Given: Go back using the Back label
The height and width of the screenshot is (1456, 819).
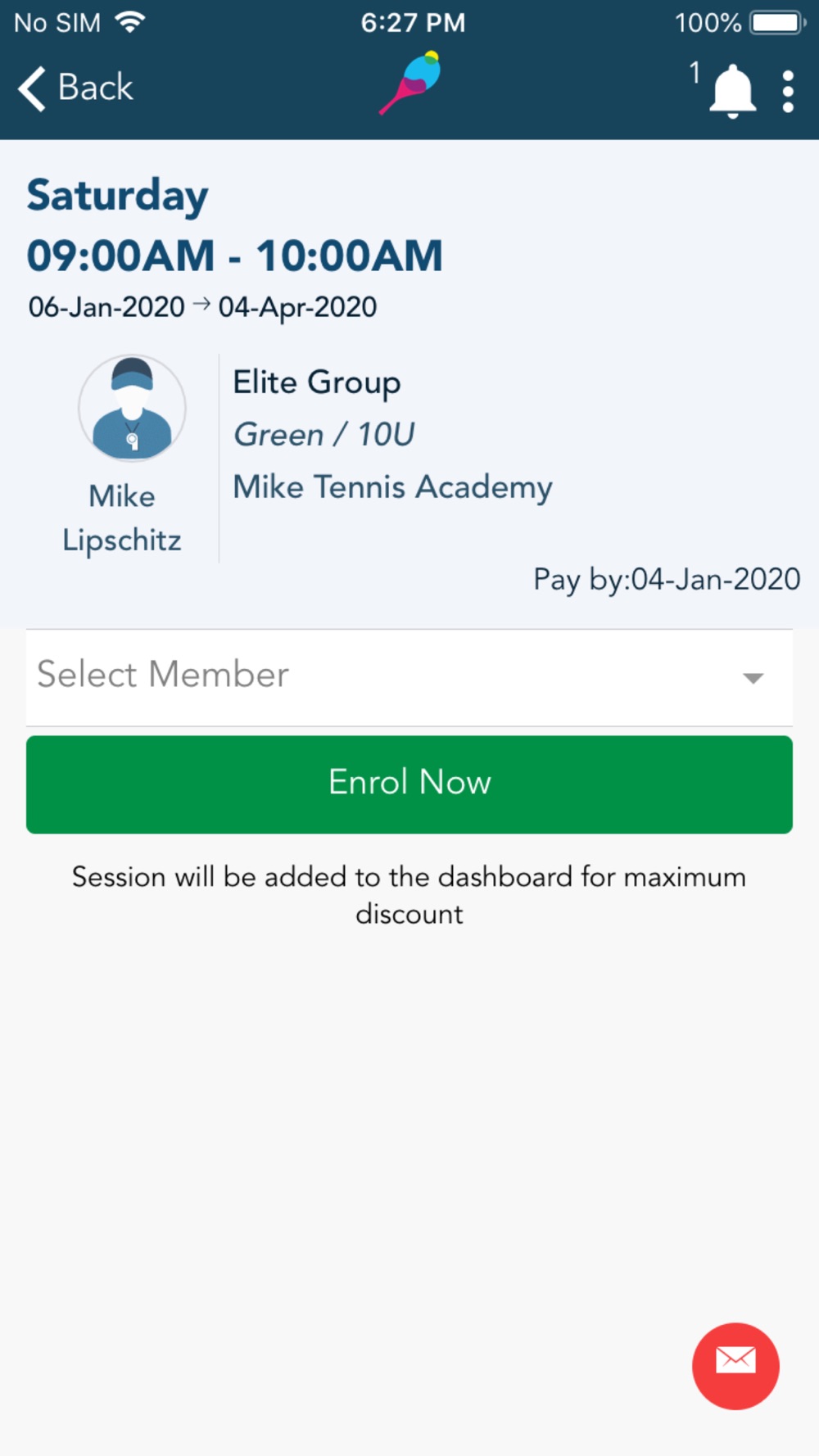Looking at the screenshot, I should point(95,87).
